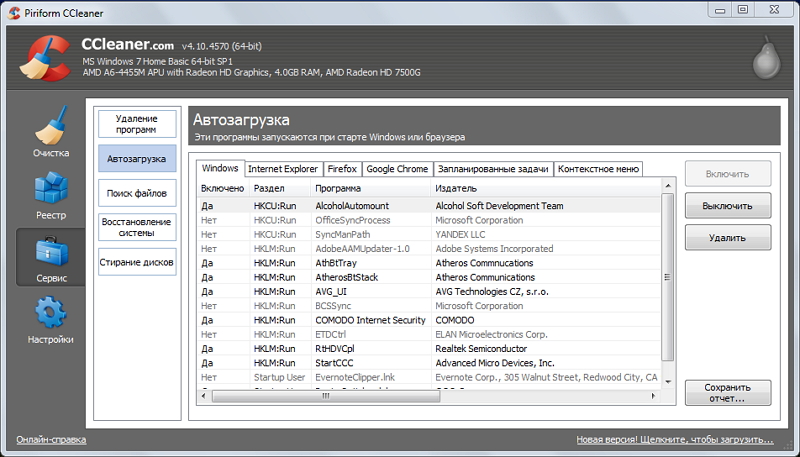Click the new version download link
The height and width of the screenshot is (457, 800).
[674, 440]
